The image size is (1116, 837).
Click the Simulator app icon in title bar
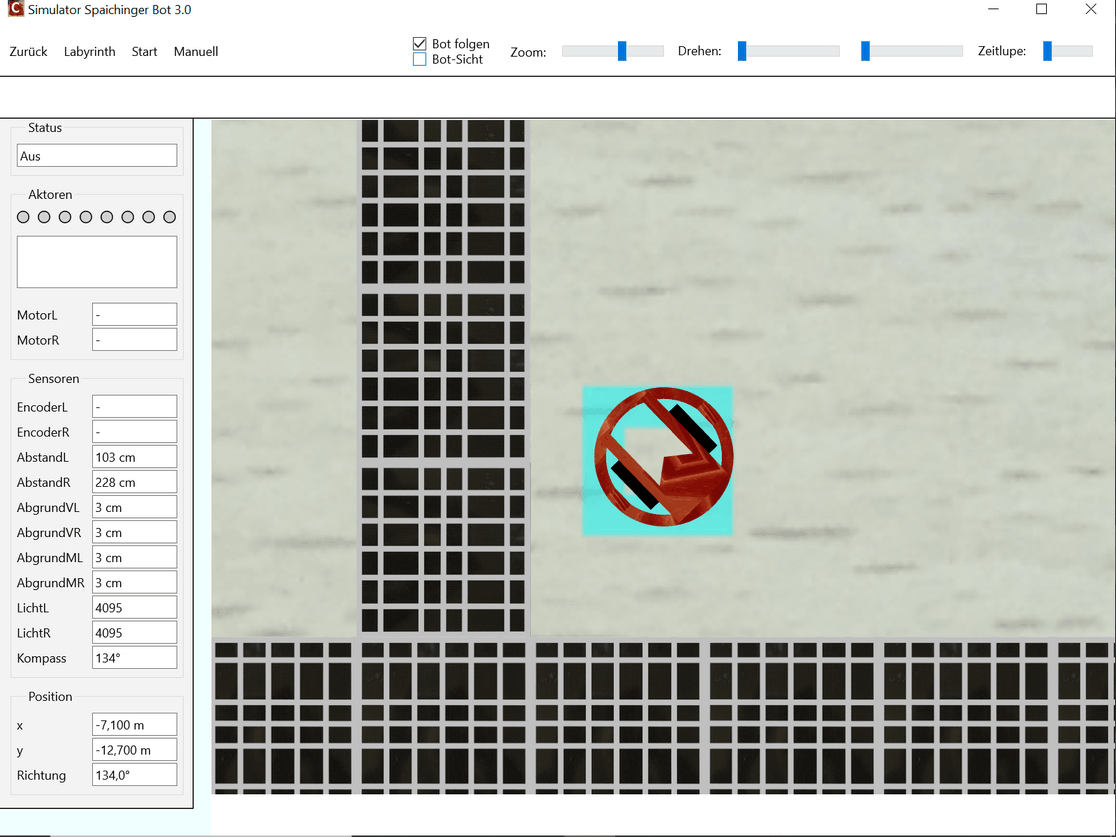[14, 10]
